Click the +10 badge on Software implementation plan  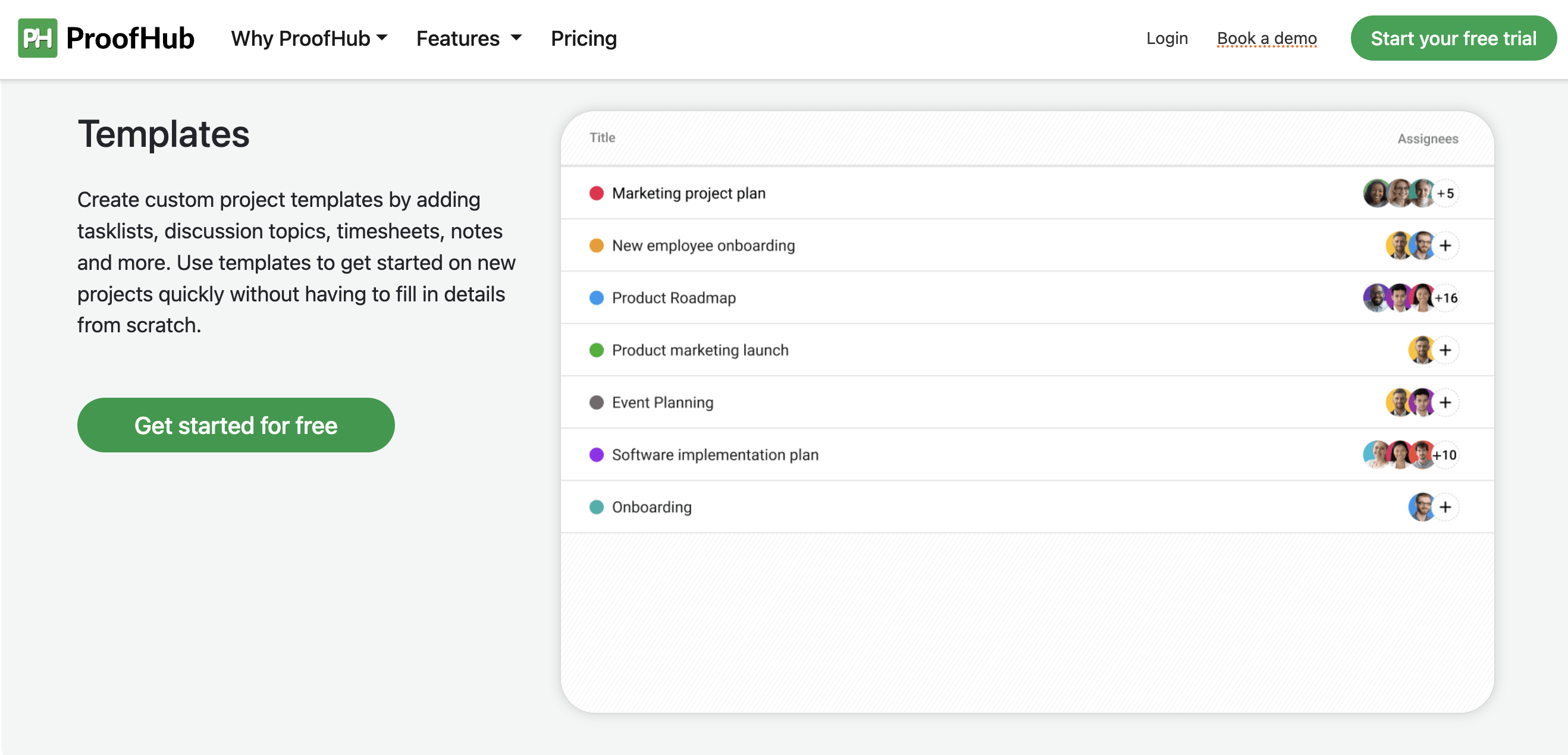pyautogui.click(x=1445, y=455)
